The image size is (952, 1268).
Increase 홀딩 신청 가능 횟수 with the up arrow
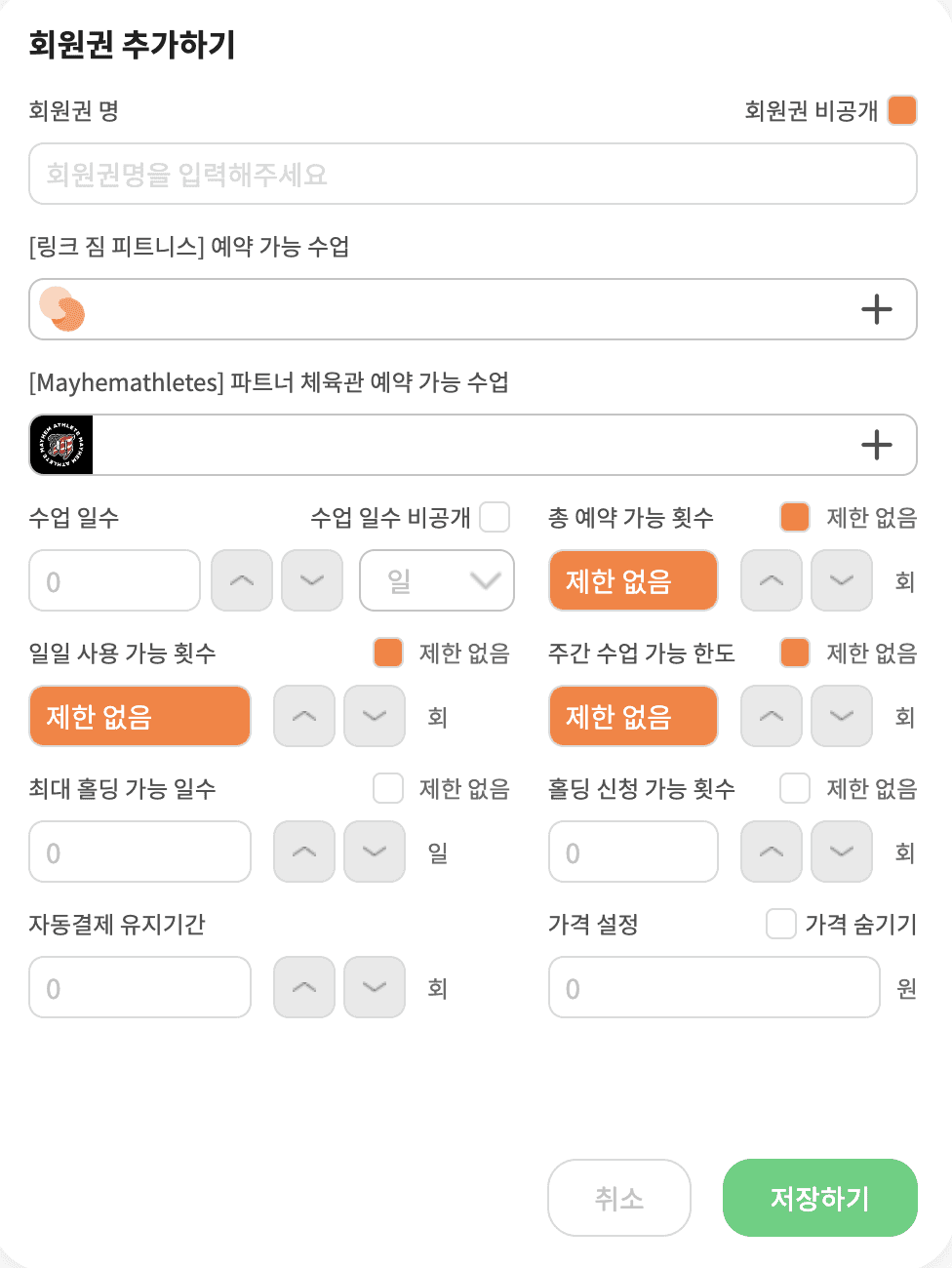coord(772,852)
